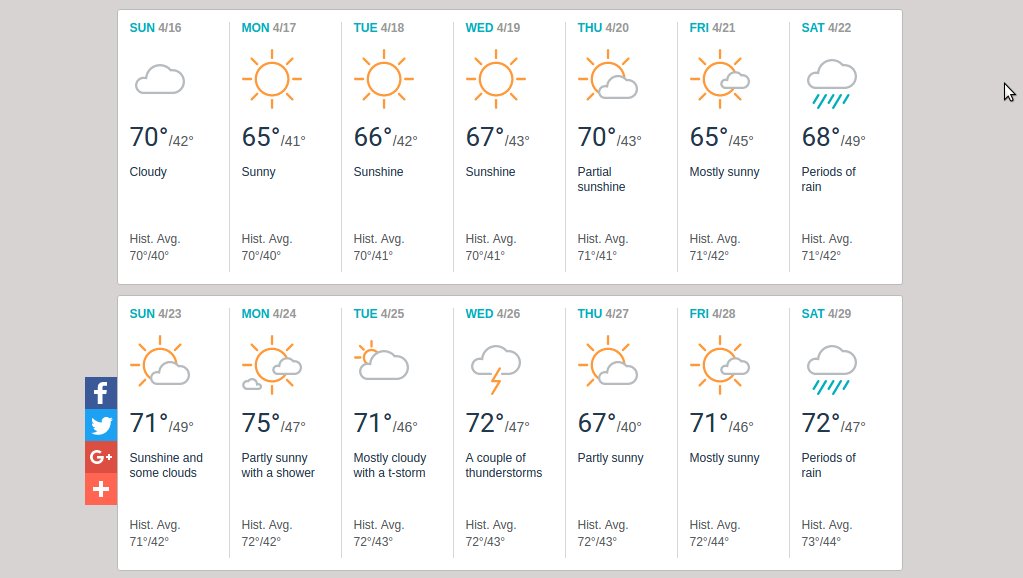Click "Periods of rain" text for 4/22
This screenshot has width=1023, height=578.
click(x=828, y=180)
